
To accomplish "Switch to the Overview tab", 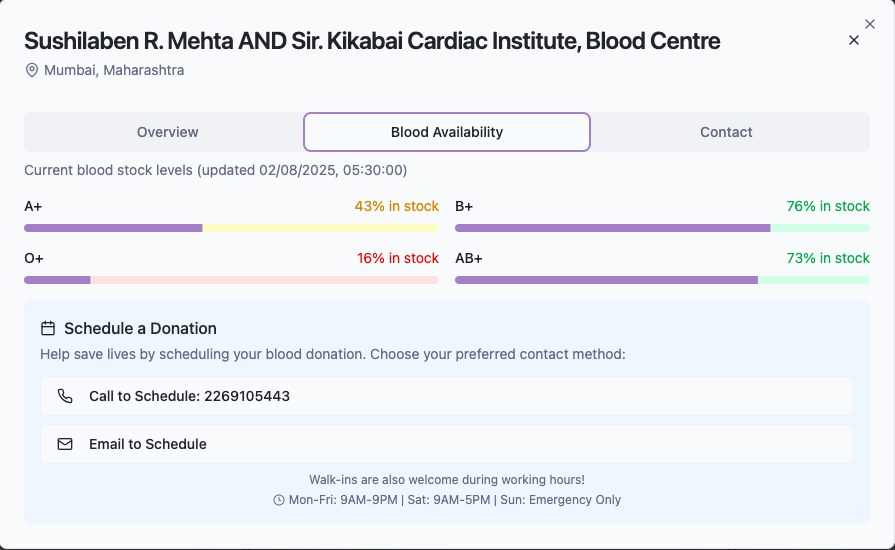I will pos(167,132).
